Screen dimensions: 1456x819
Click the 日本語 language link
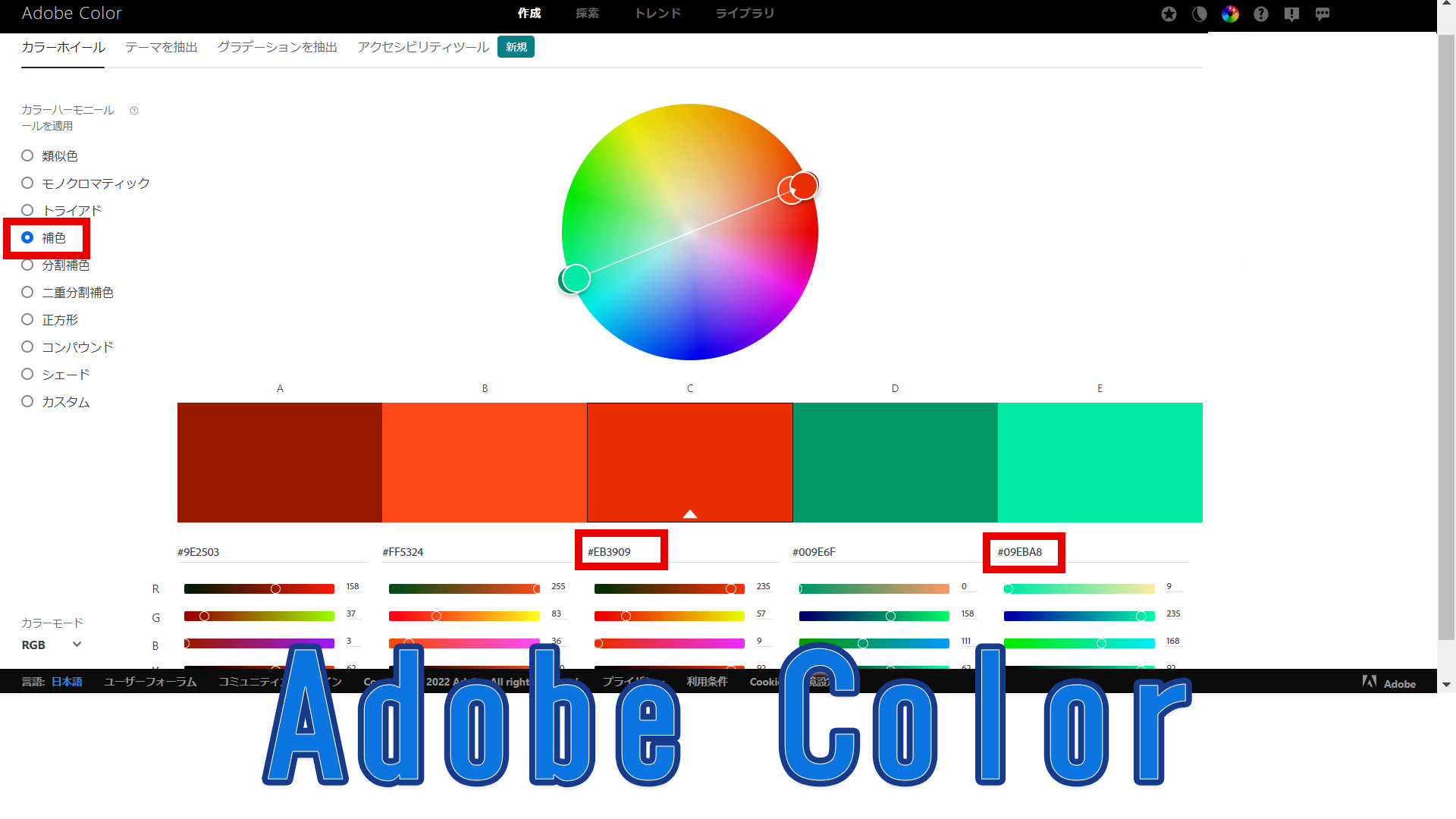pyautogui.click(x=67, y=682)
